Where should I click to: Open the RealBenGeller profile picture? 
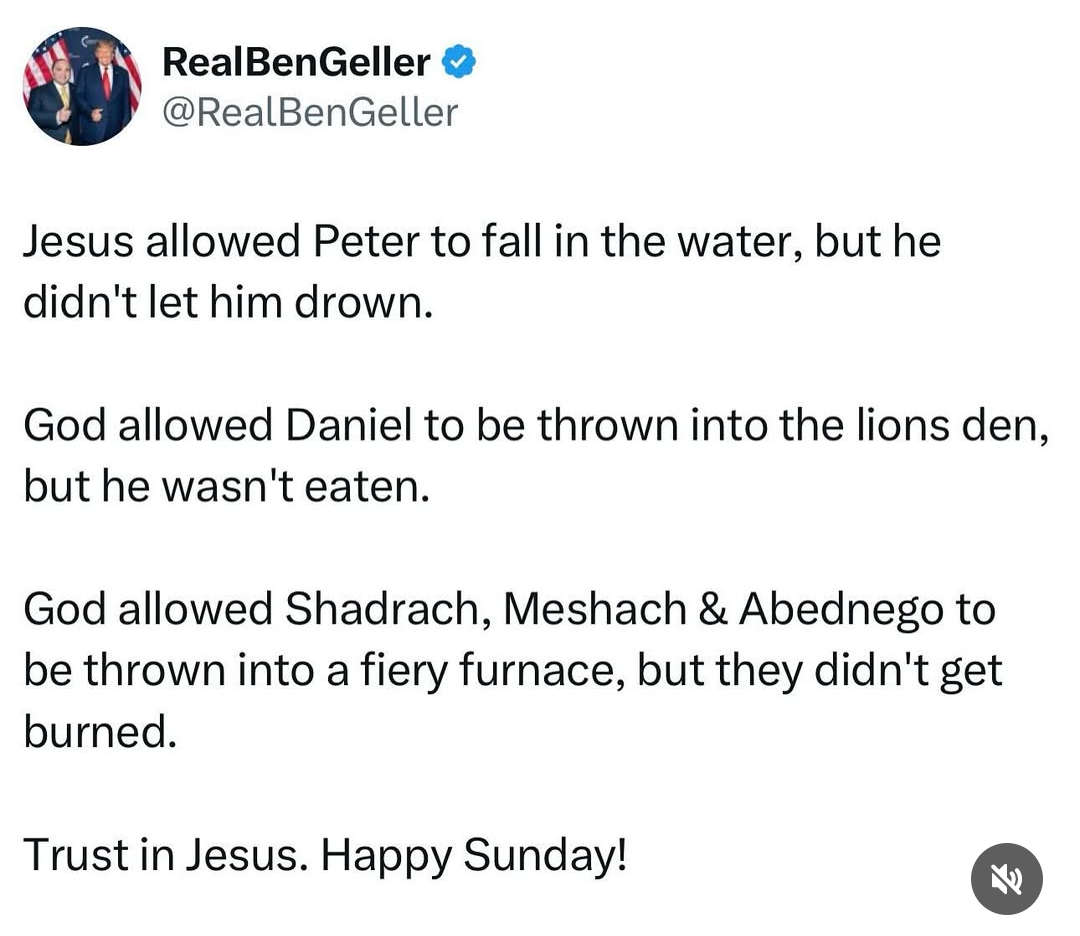coord(82,86)
